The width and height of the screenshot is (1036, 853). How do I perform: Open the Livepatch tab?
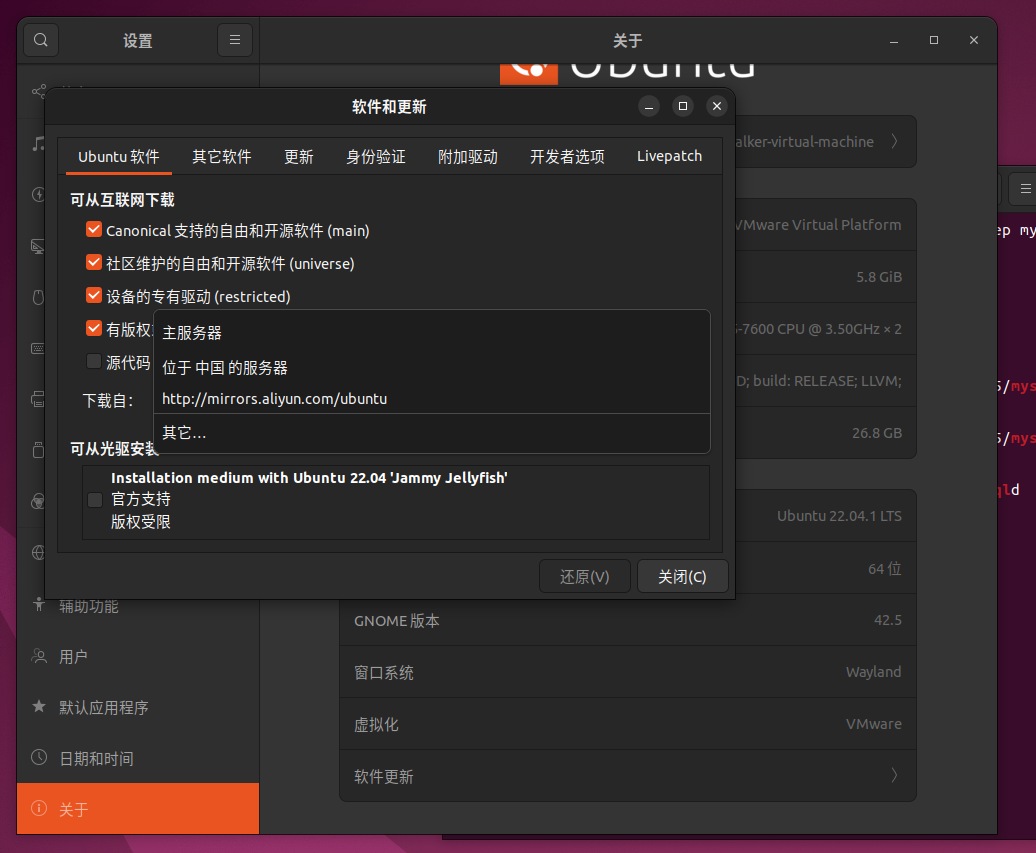(669, 157)
